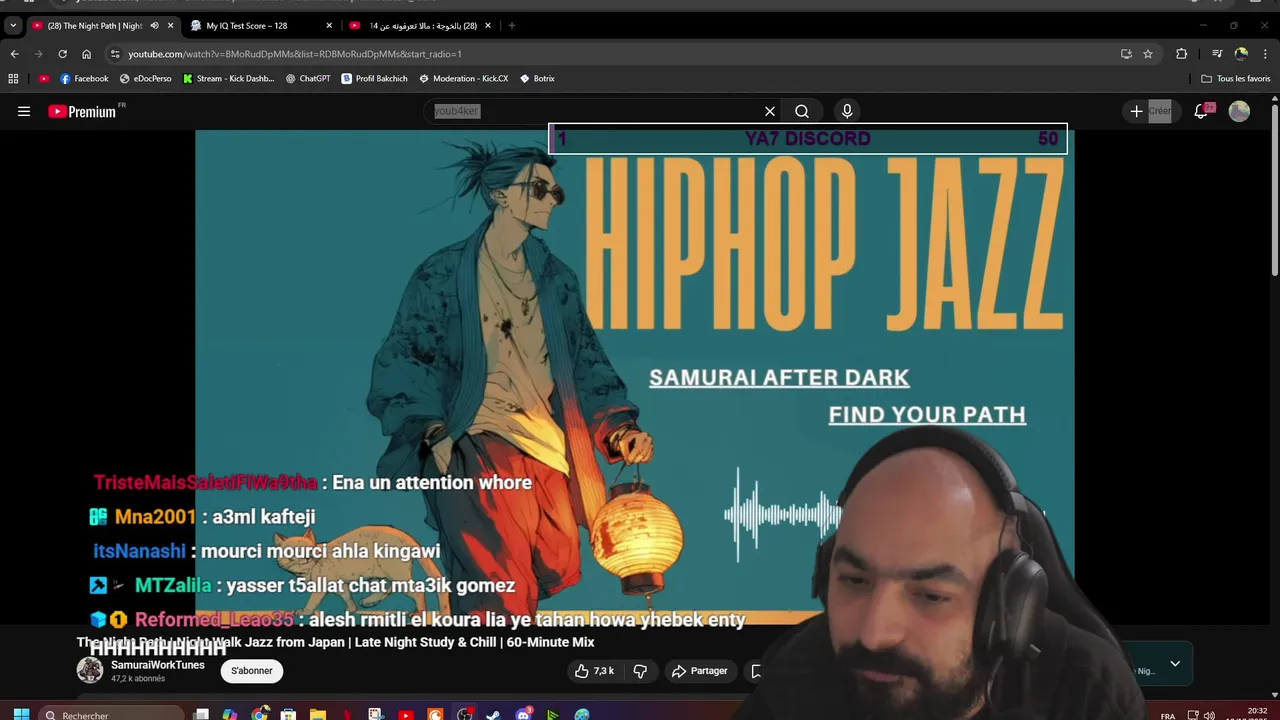Click the Rechercher taskbar search box

coord(112,714)
